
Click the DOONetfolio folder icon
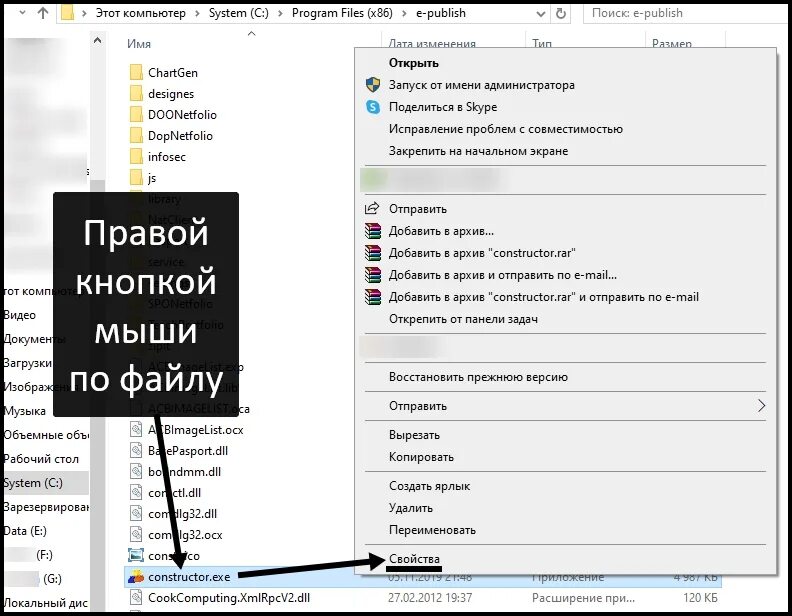(136, 115)
